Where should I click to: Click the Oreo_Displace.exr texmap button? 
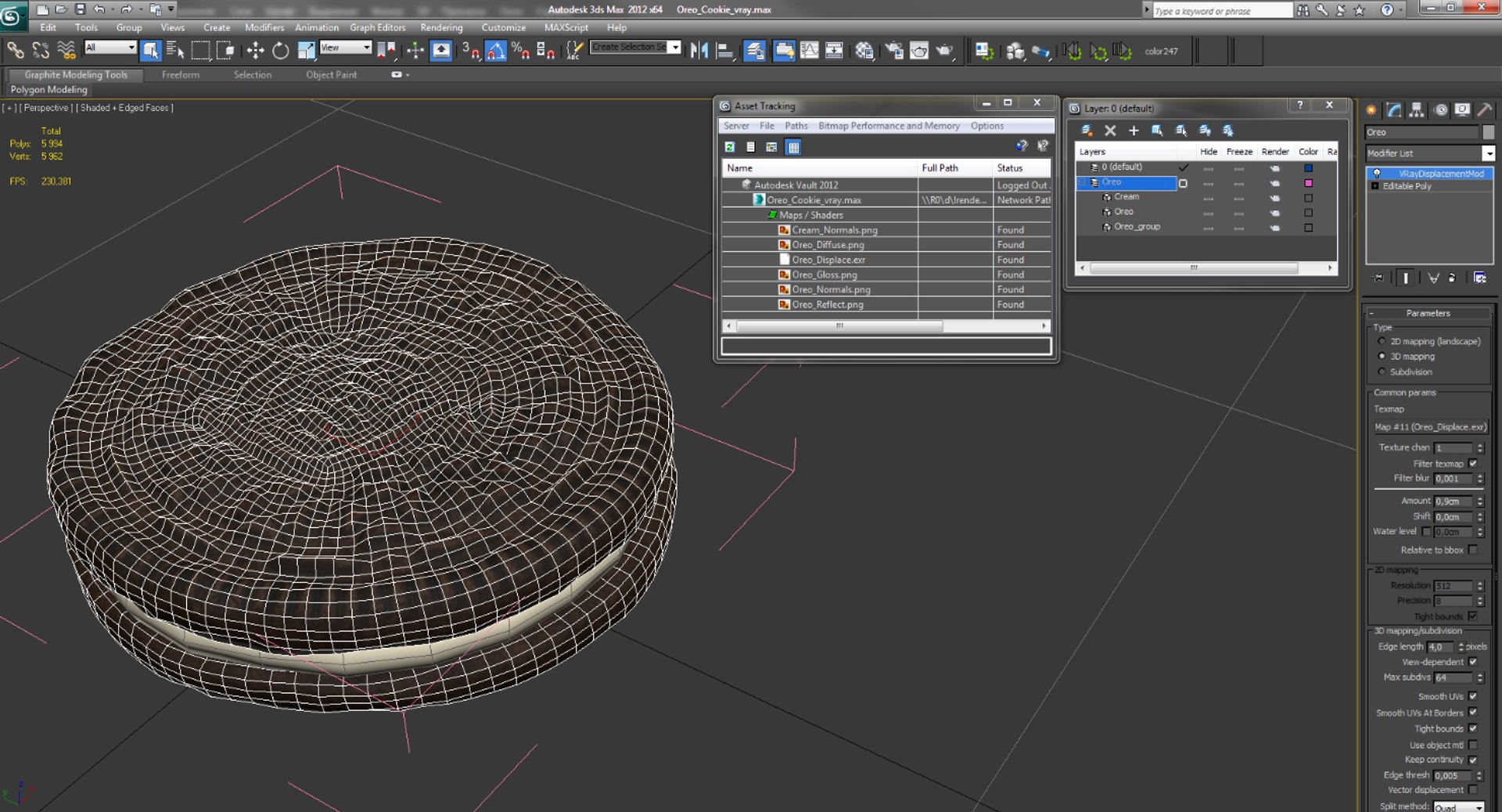(x=1430, y=427)
